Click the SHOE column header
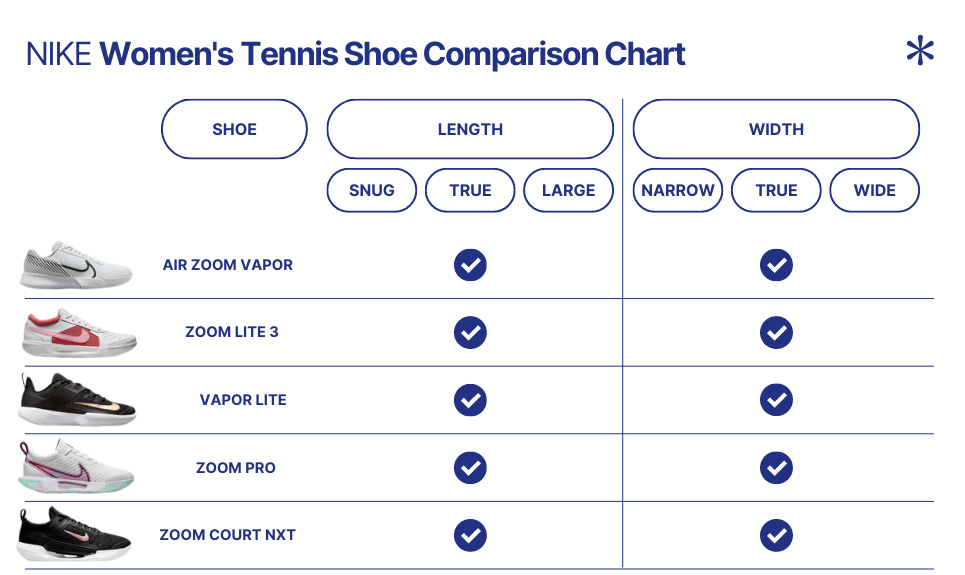This screenshot has height=575, width=965. point(234,129)
